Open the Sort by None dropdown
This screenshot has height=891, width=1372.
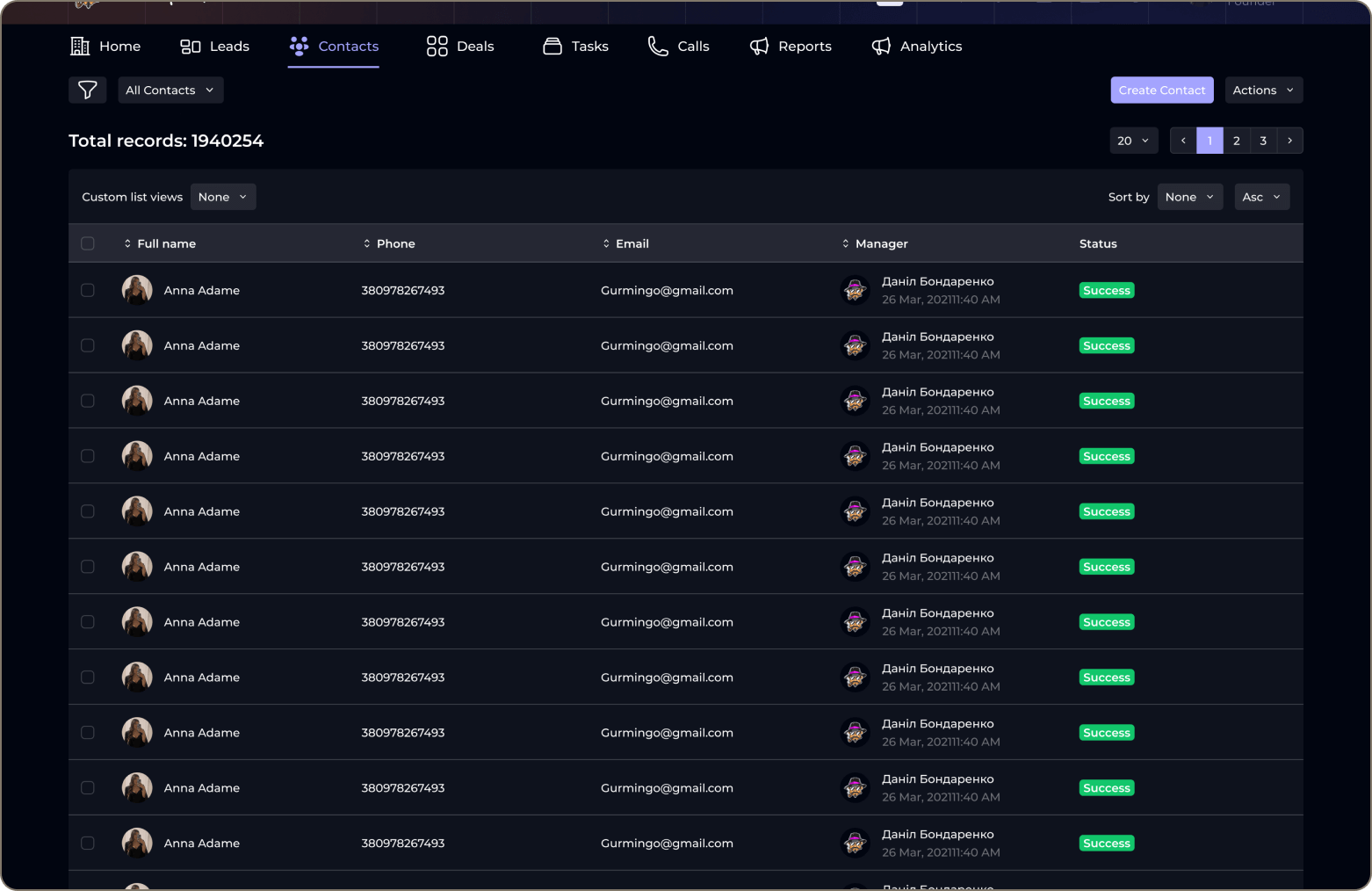pyautogui.click(x=1189, y=197)
